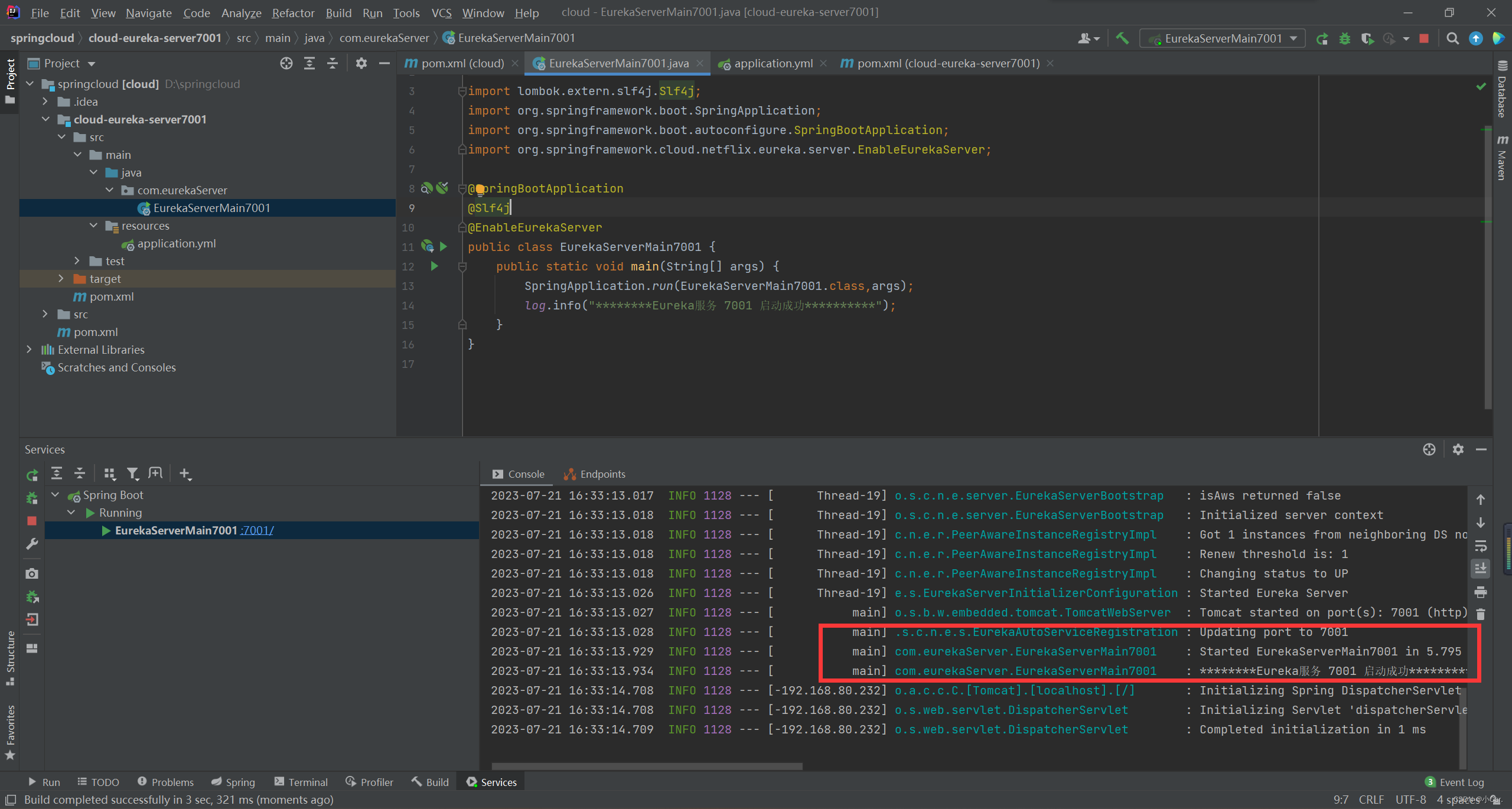1512x809 pixels.
Task: Click the Add service plus icon
Action: (185, 474)
